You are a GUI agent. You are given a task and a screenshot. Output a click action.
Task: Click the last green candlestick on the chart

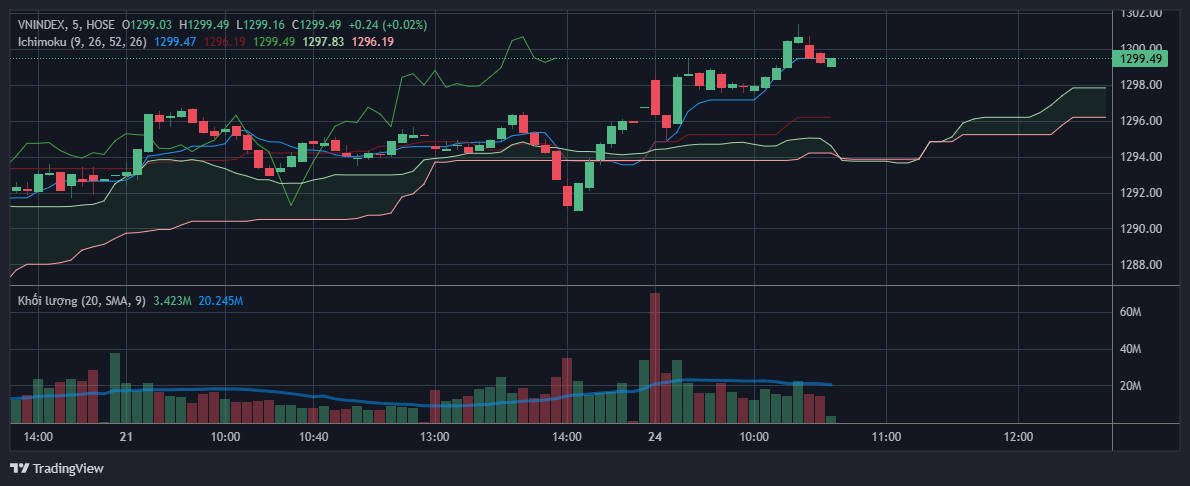(831, 62)
